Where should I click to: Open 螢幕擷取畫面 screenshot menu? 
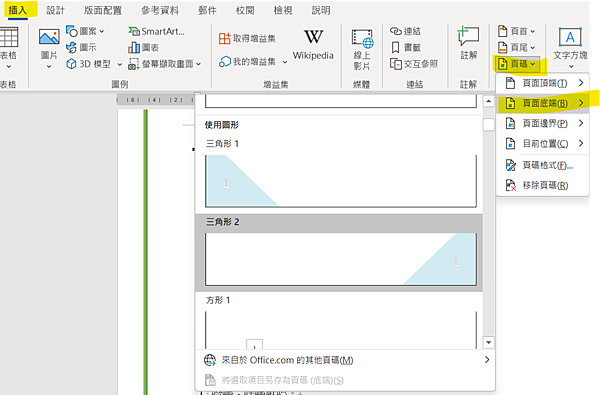coord(165,64)
